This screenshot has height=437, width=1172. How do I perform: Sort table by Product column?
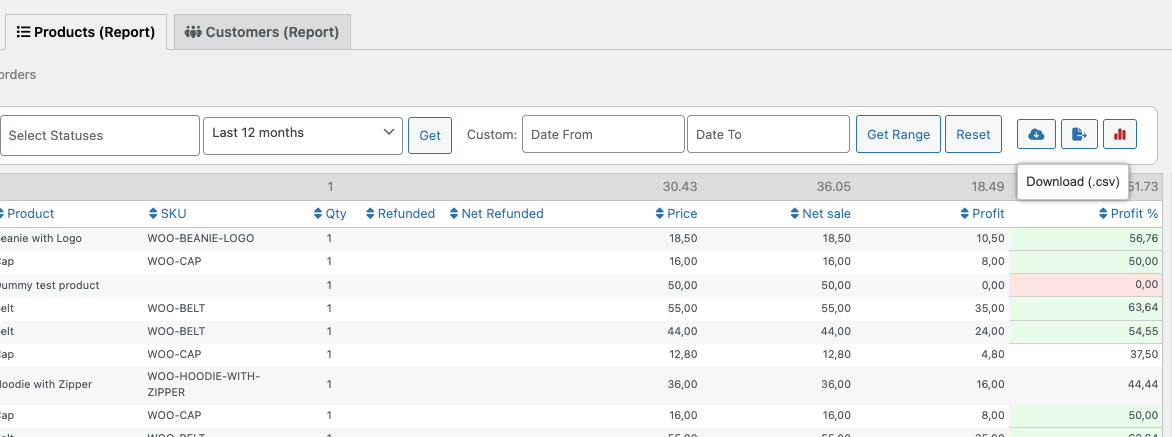click(x=30, y=213)
